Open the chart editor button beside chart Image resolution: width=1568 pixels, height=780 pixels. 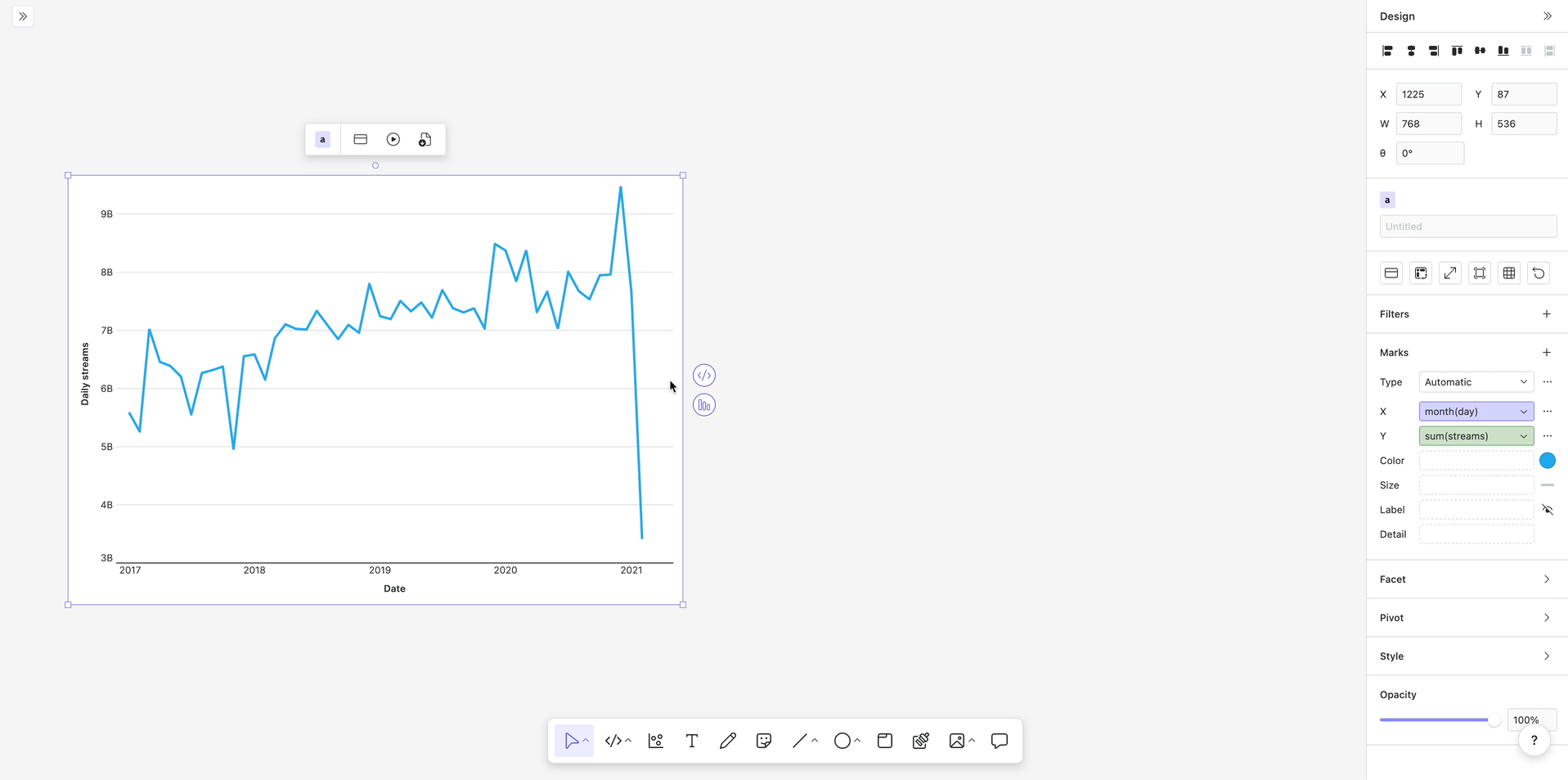[x=704, y=405]
